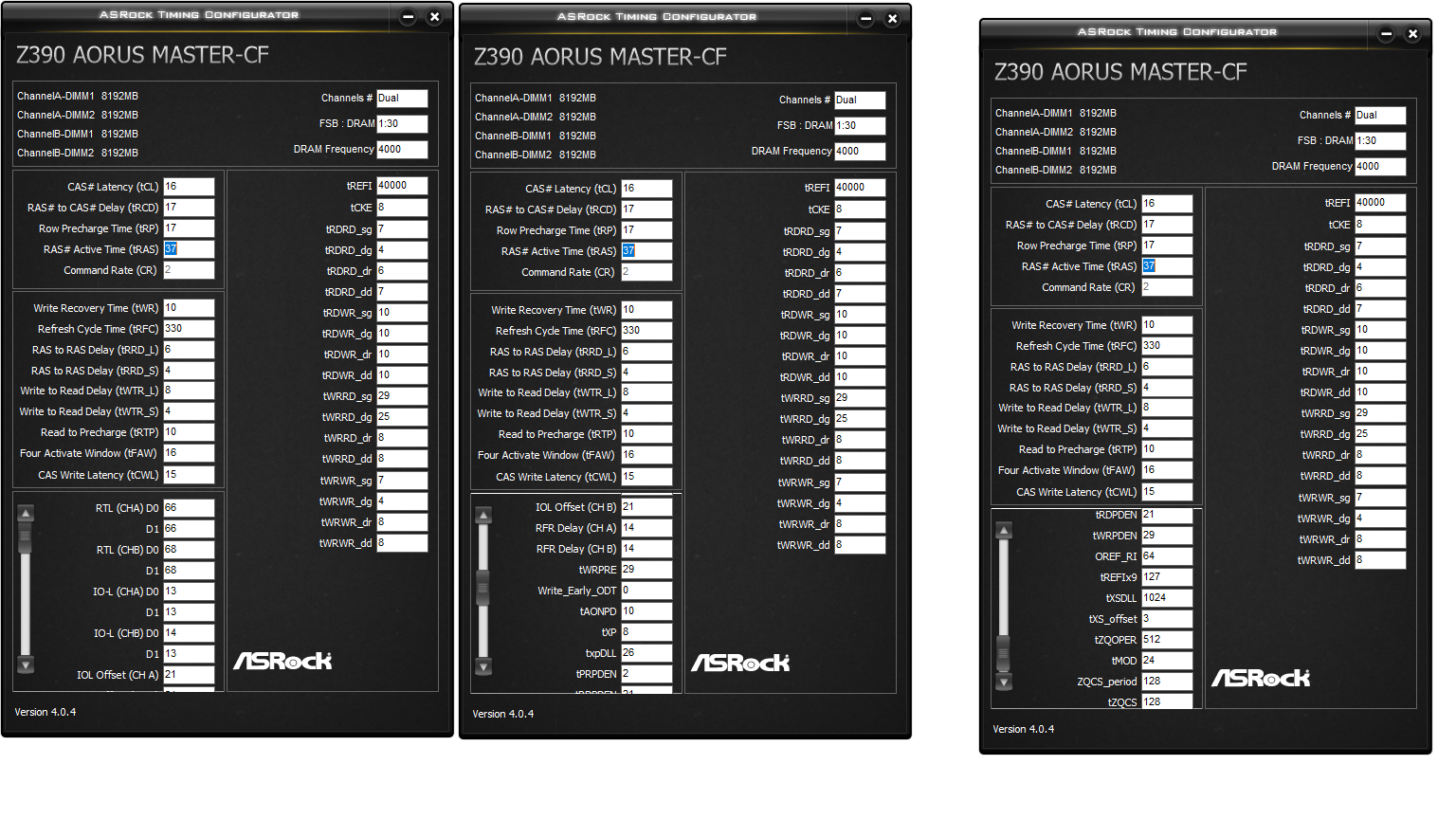Viewport: 1456px width, 819px height.
Task: Close the right Timing Configurator window
Action: click(x=1412, y=34)
